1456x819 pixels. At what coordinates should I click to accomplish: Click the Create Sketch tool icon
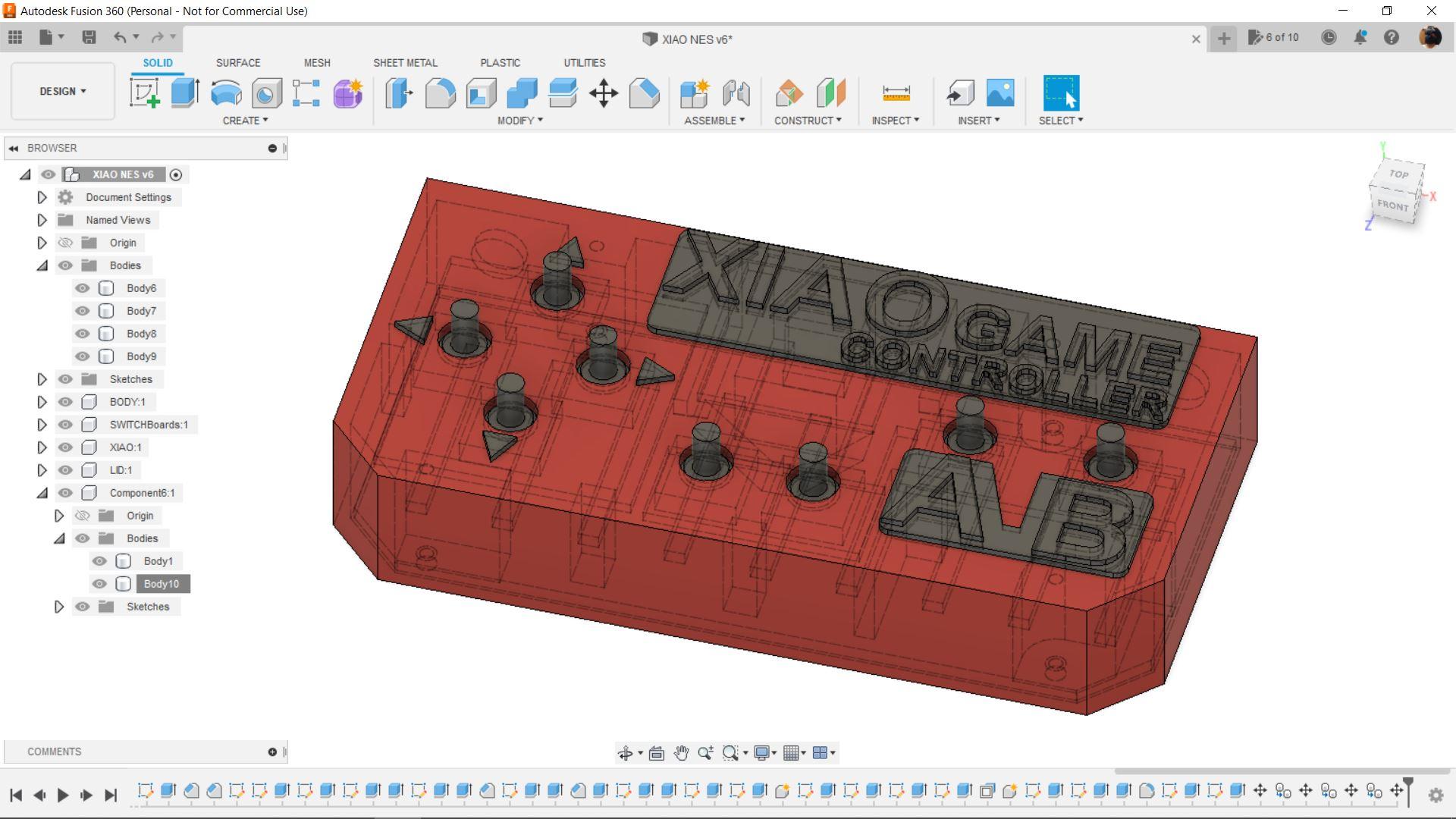(144, 93)
